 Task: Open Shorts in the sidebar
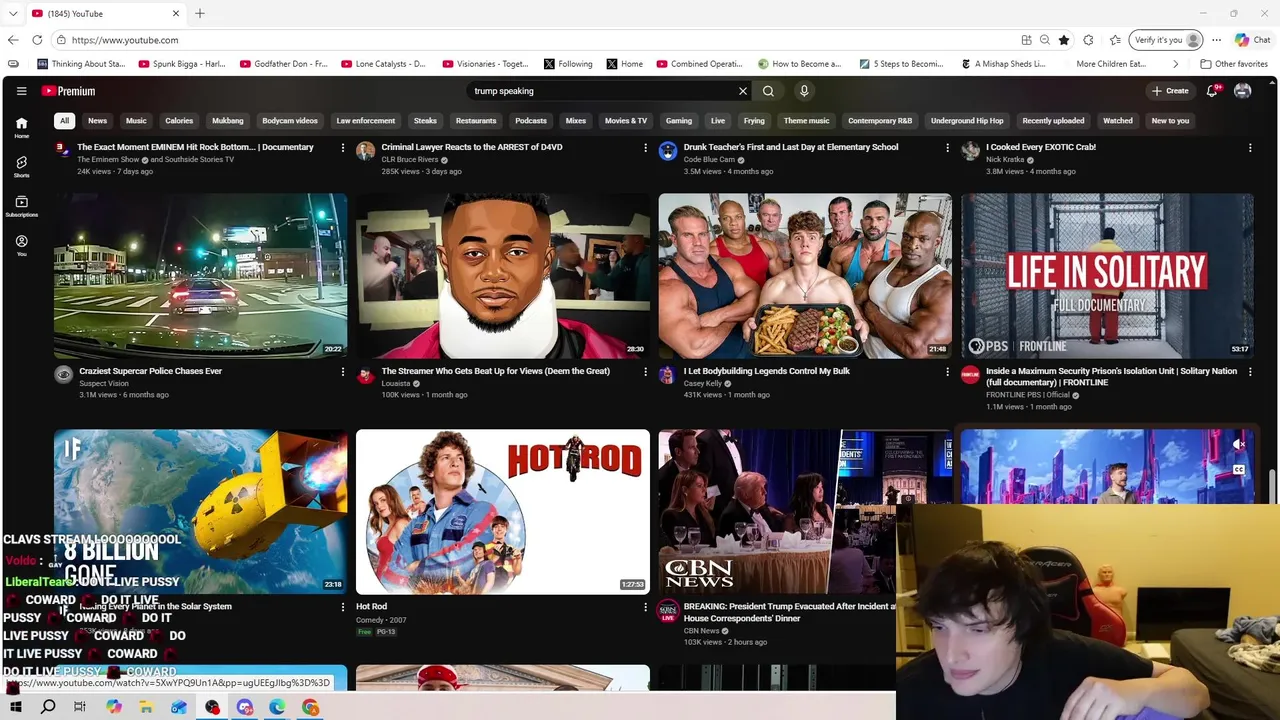pyautogui.click(x=21, y=167)
